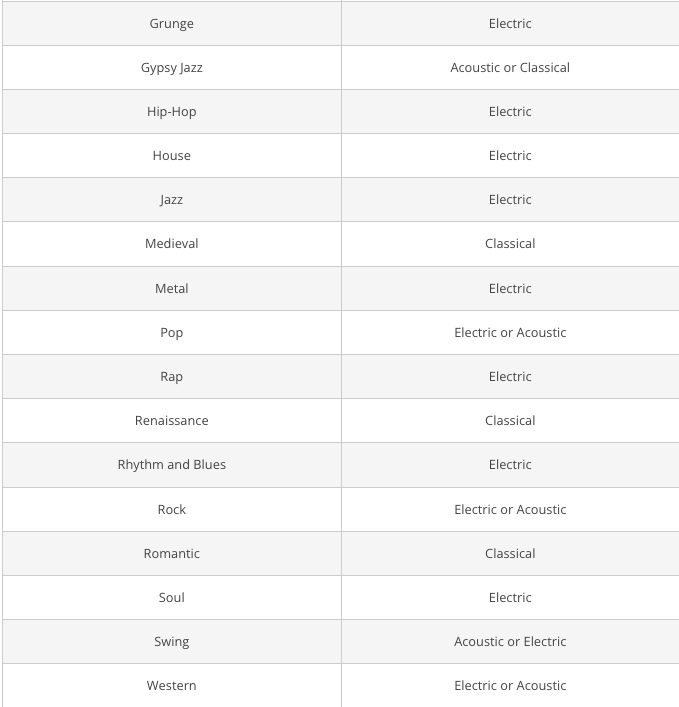Image resolution: width=679 pixels, height=707 pixels.
Task: Click the Rhythm and Blues cell
Action: 172,464
